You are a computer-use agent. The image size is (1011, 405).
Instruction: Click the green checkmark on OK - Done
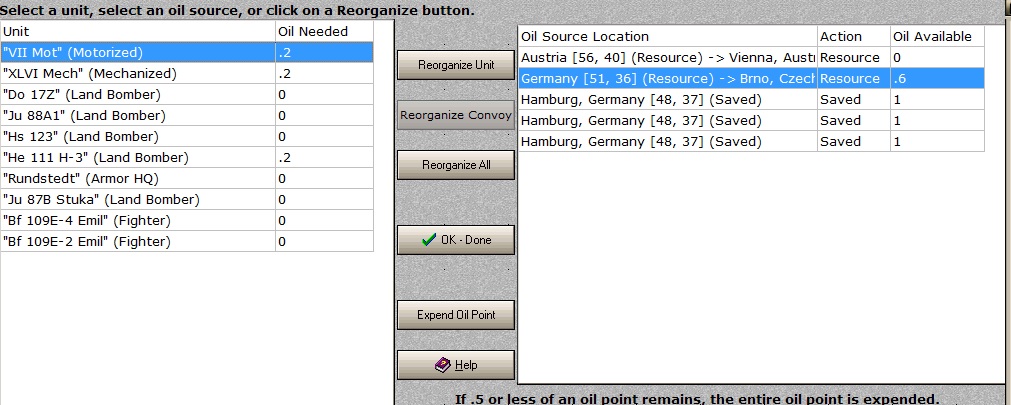(x=428, y=240)
